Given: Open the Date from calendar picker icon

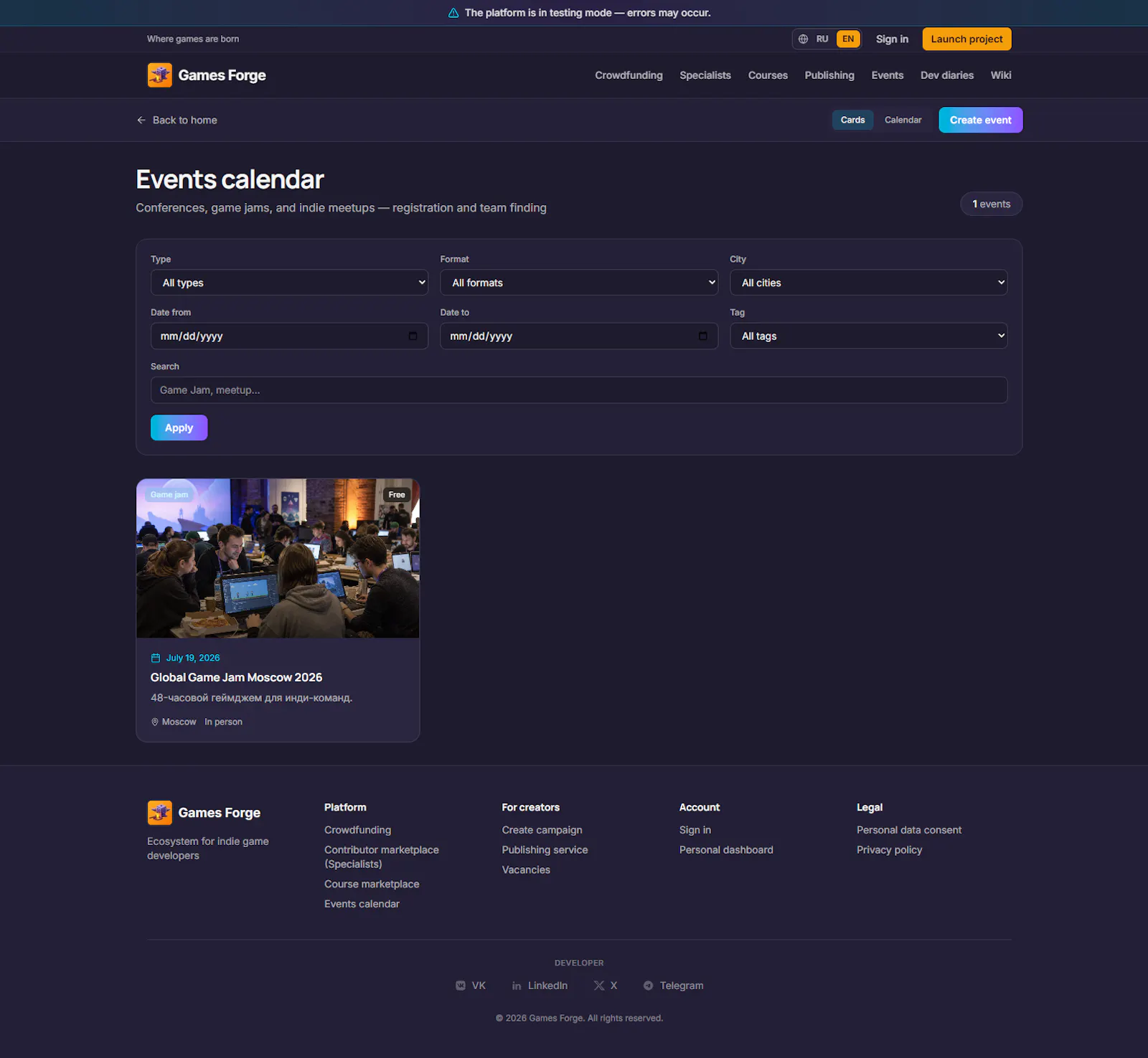Looking at the screenshot, I should click(413, 336).
